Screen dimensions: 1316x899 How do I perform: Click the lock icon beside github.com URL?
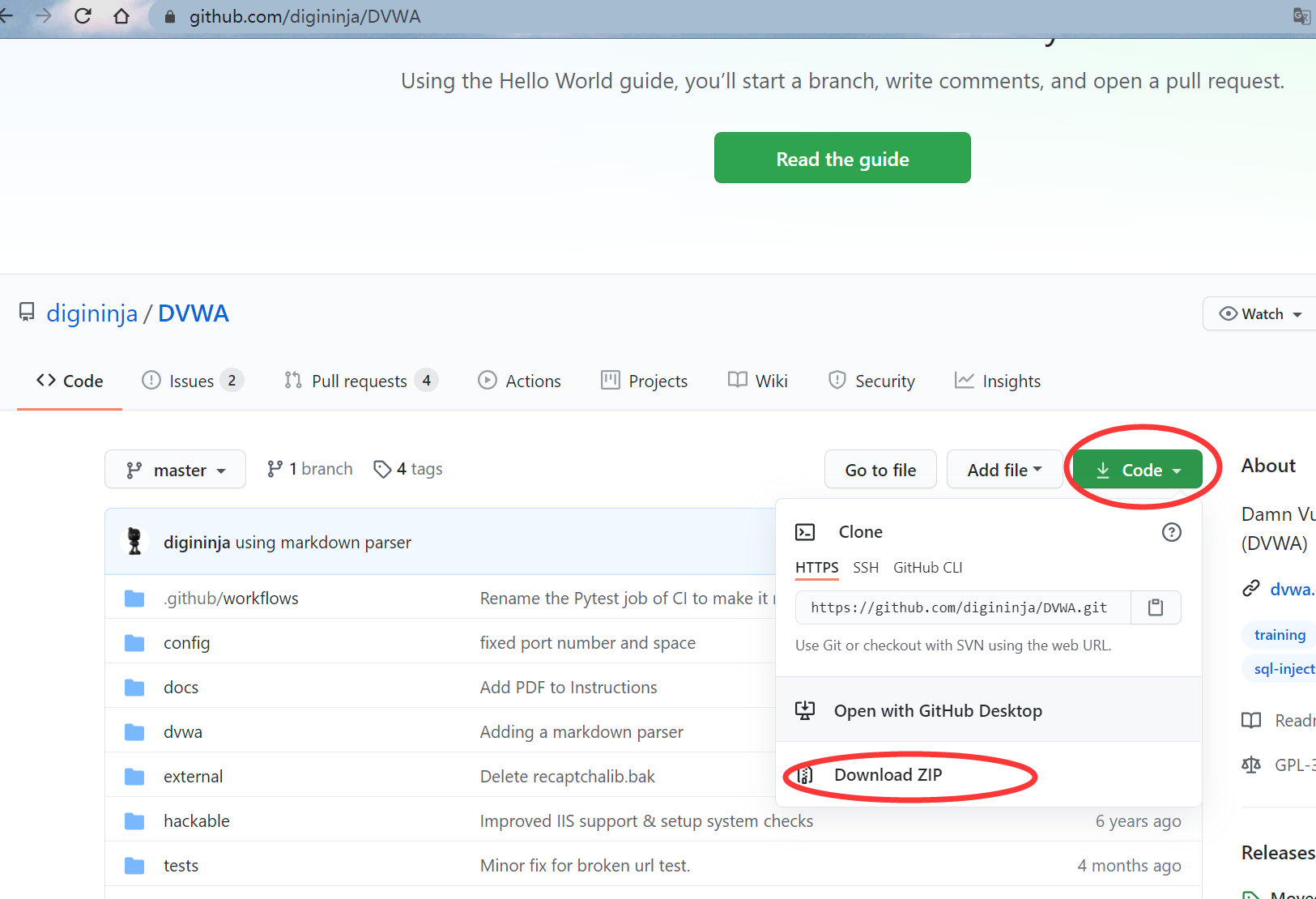tap(170, 17)
